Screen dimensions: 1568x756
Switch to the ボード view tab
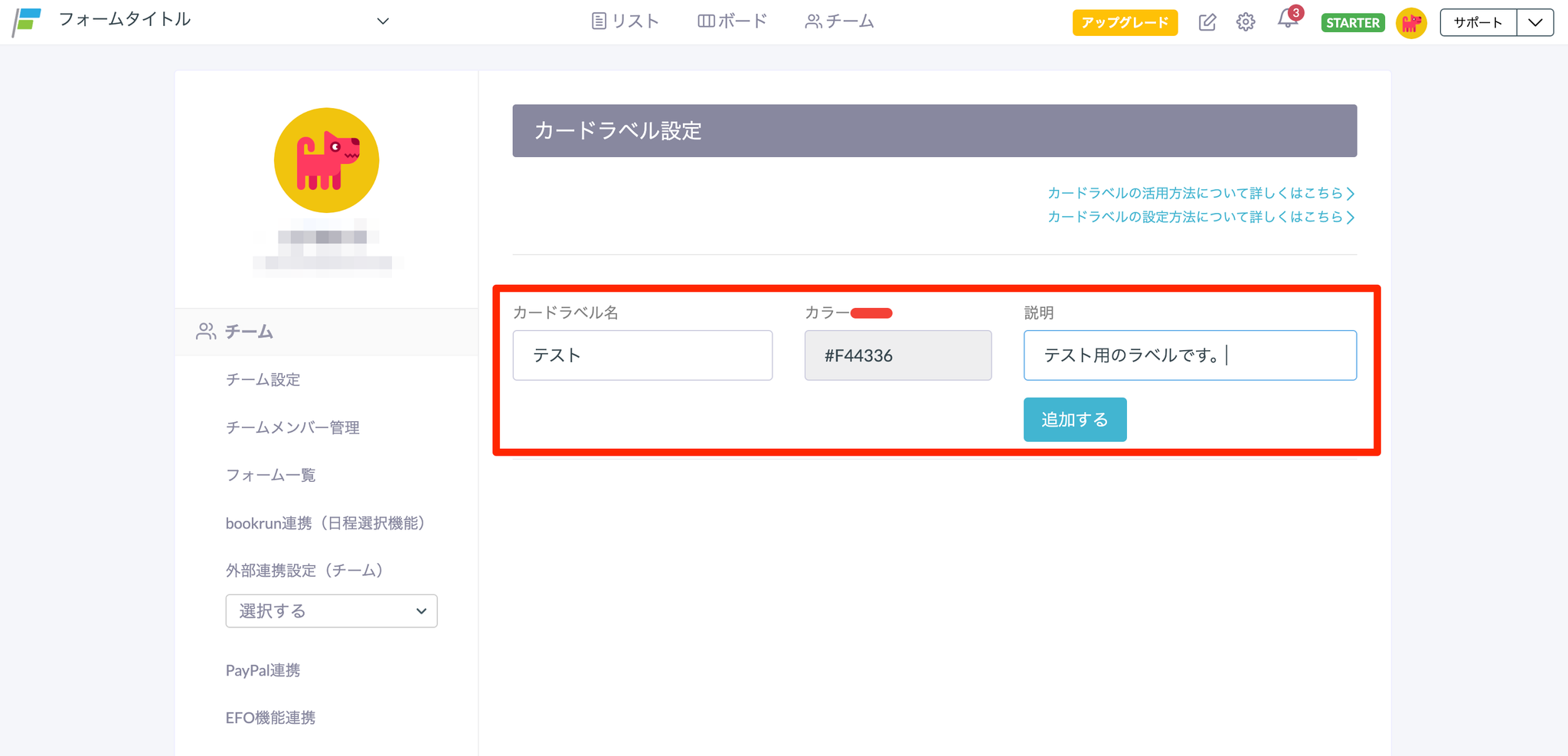coord(732,21)
